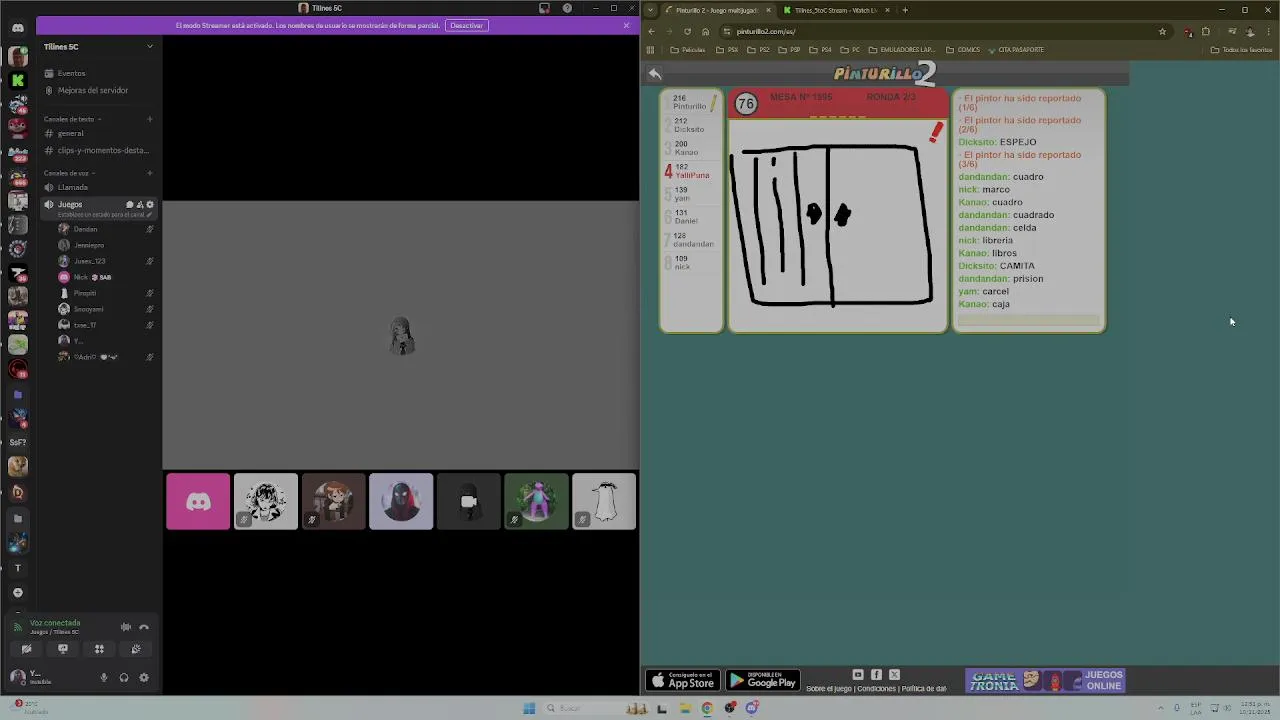1280x720 pixels.
Task: Select the pink Discord logo participant tile
Action: click(198, 501)
